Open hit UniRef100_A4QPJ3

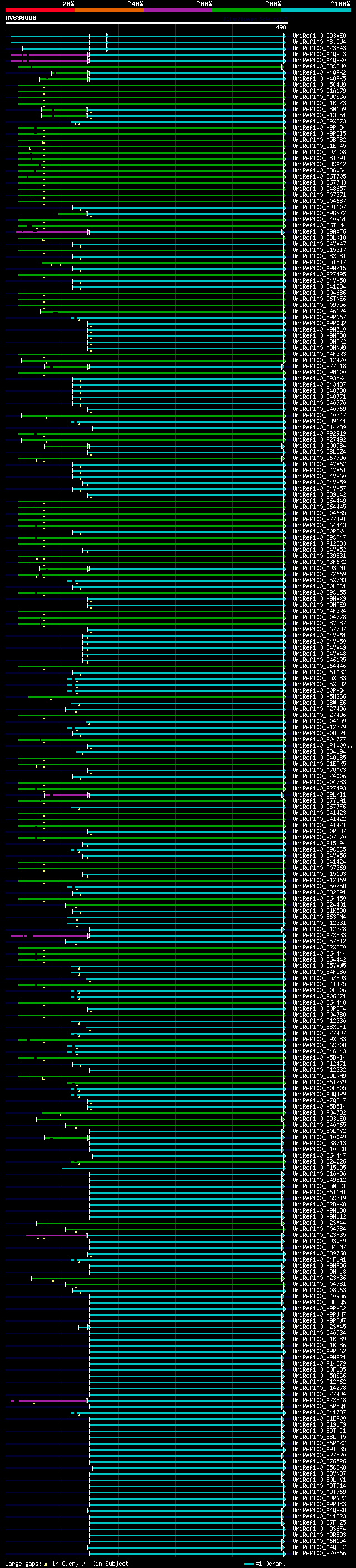(319, 54)
